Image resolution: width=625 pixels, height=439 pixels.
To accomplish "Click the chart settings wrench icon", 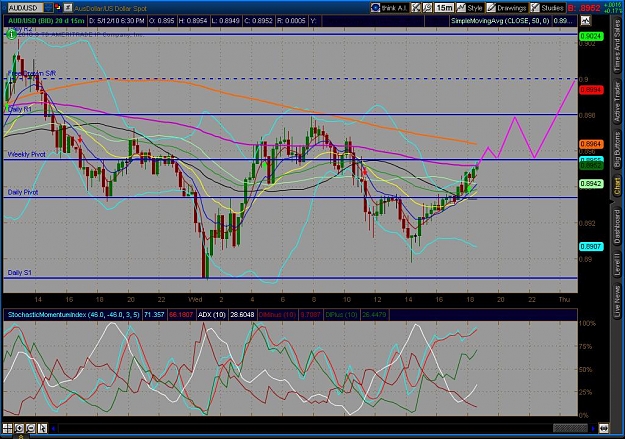I will [x=416, y=8].
